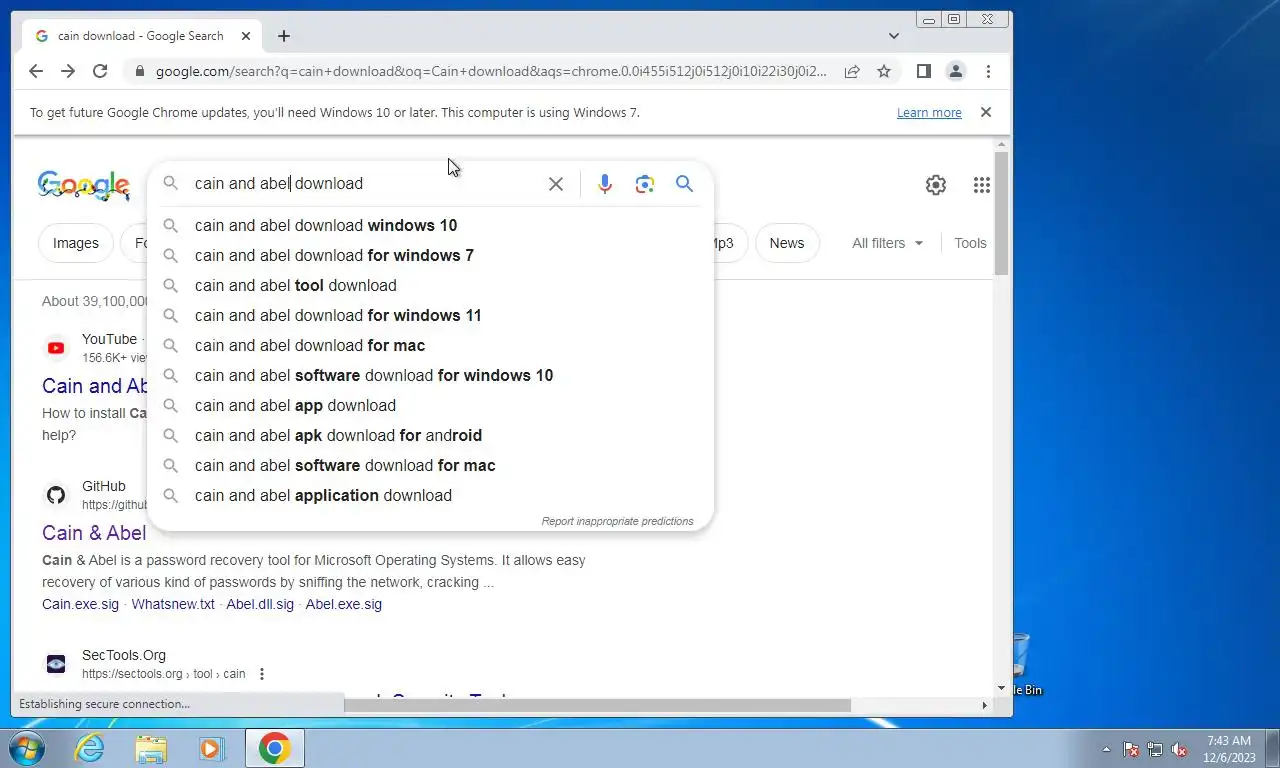Open the Windows Start menu
Image resolution: width=1280 pixels, height=768 pixels.
click(27, 748)
